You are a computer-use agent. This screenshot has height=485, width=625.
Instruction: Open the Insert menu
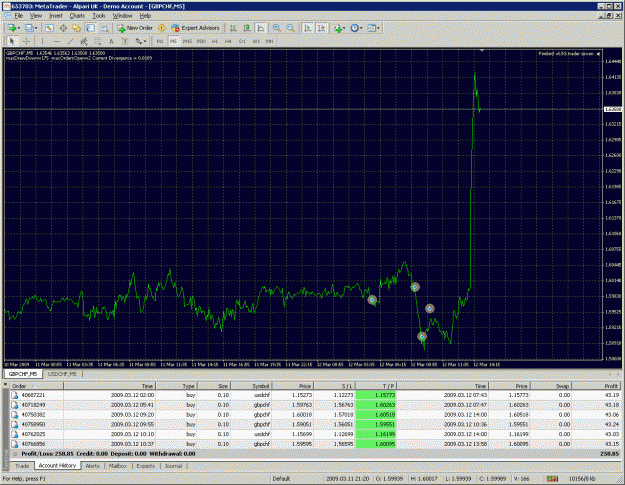click(x=56, y=16)
